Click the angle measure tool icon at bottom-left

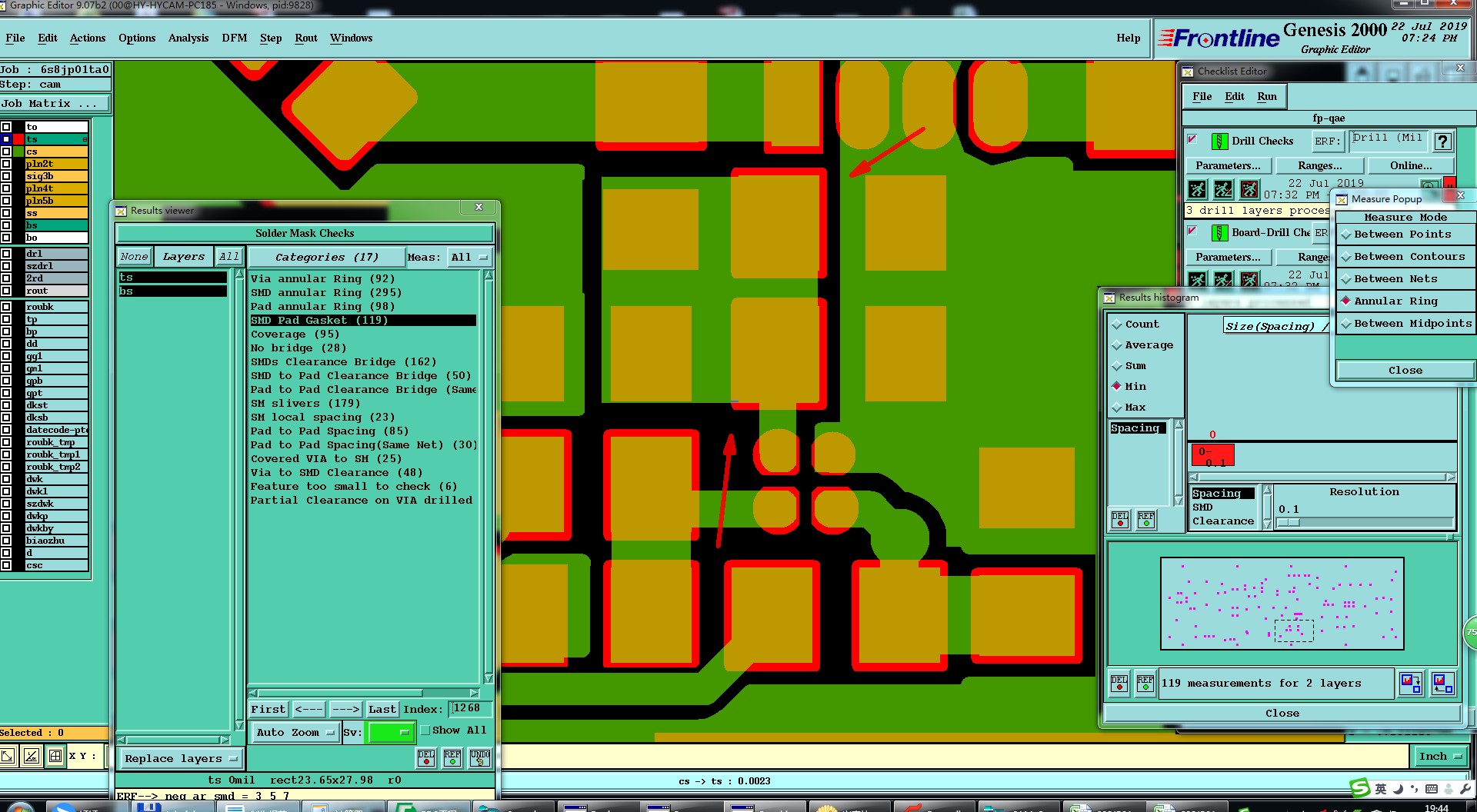pyautogui.click(x=32, y=756)
